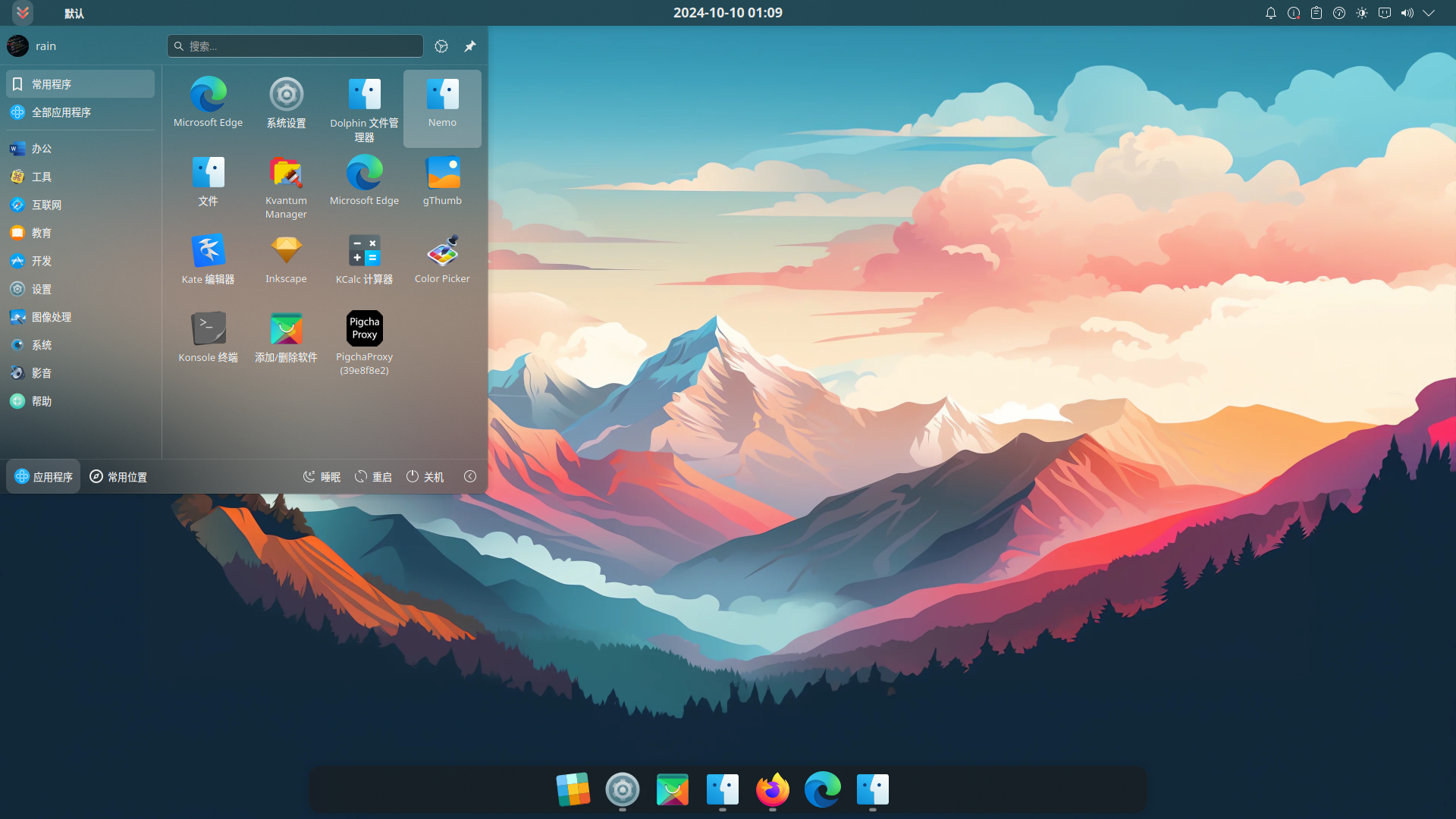The height and width of the screenshot is (819, 1456).
Task: Open the 办公 category
Action: [80, 149]
